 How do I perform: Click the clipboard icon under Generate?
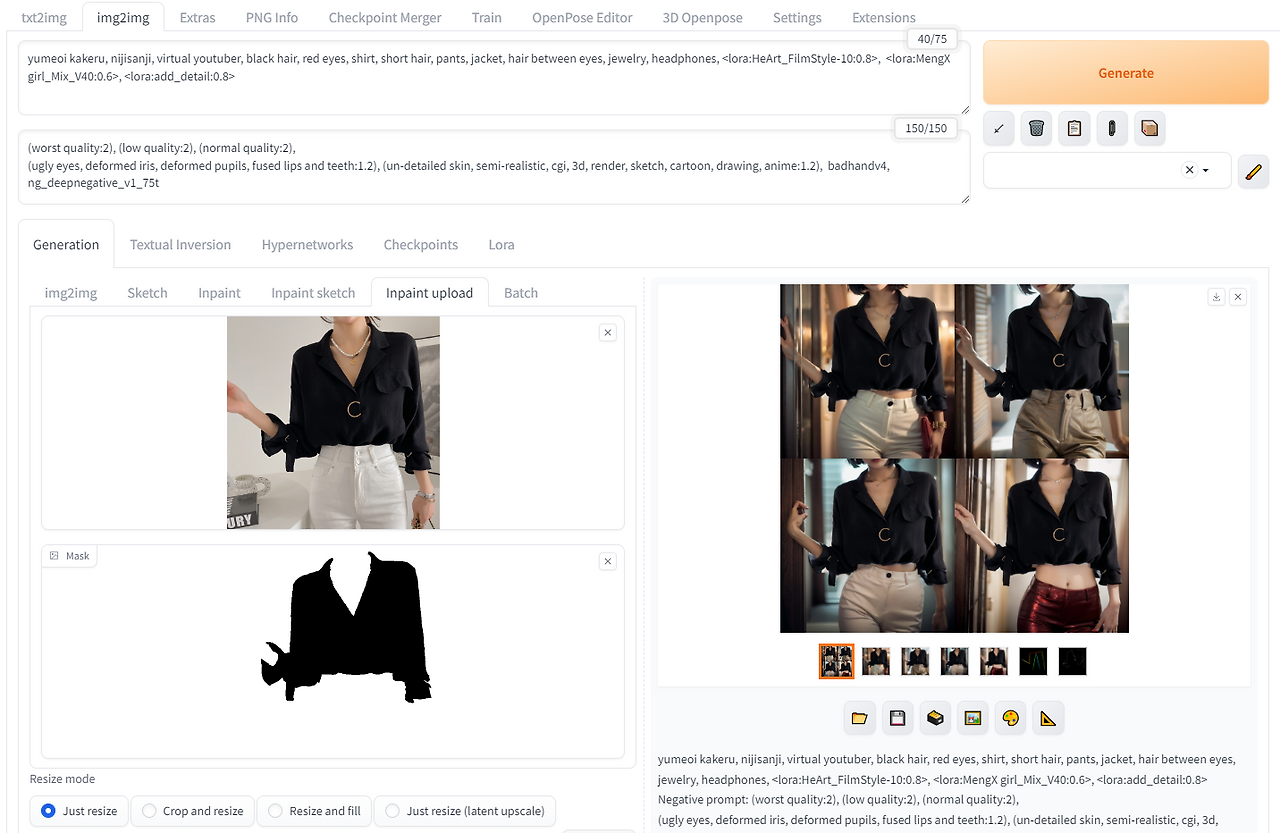pyautogui.click(x=1074, y=128)
